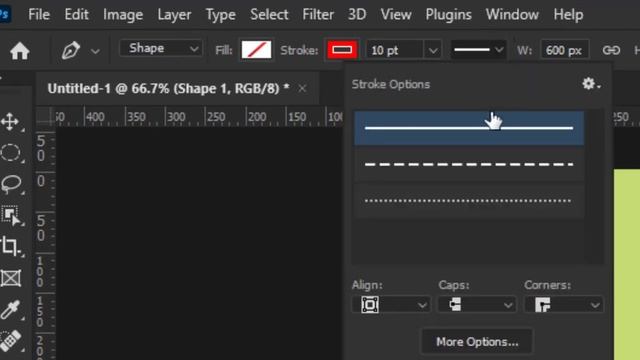Choose the solid line stroke preset

point(469,128)
